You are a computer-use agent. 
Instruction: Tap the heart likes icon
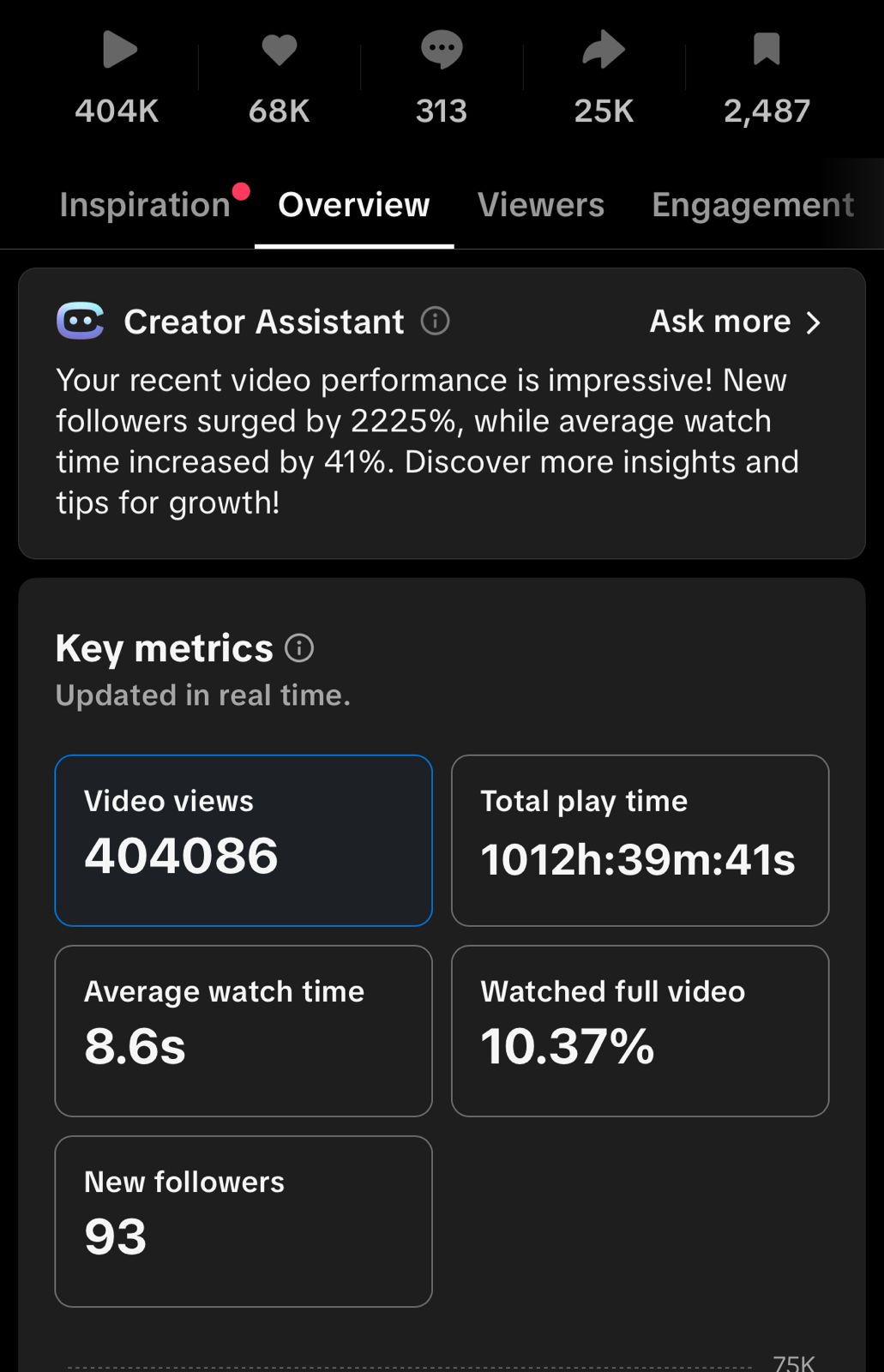coord(279,50)
